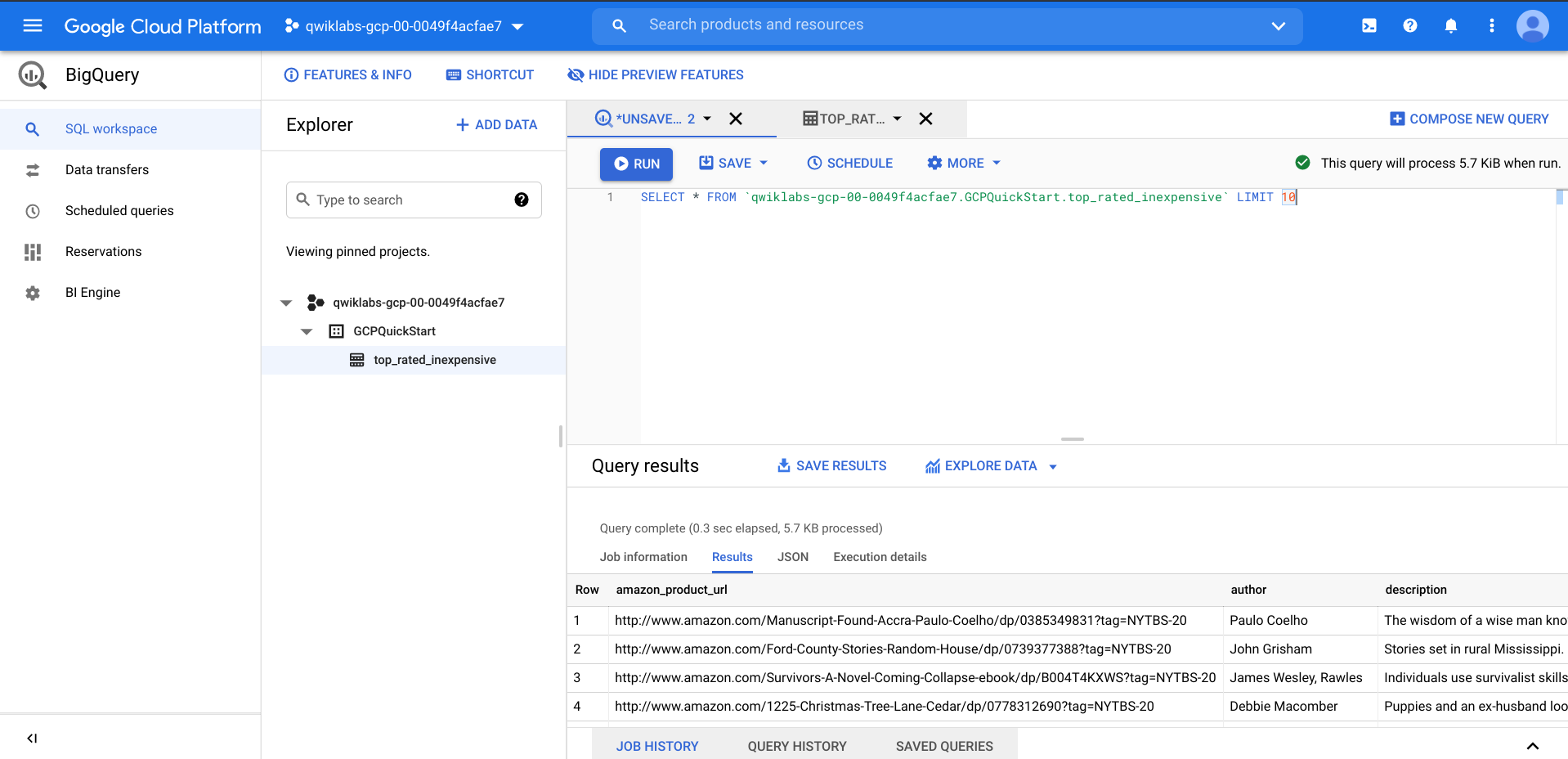Collapse the qwiklabs-gcp-00-0049f4acfae7 project tree

[286, 303]
